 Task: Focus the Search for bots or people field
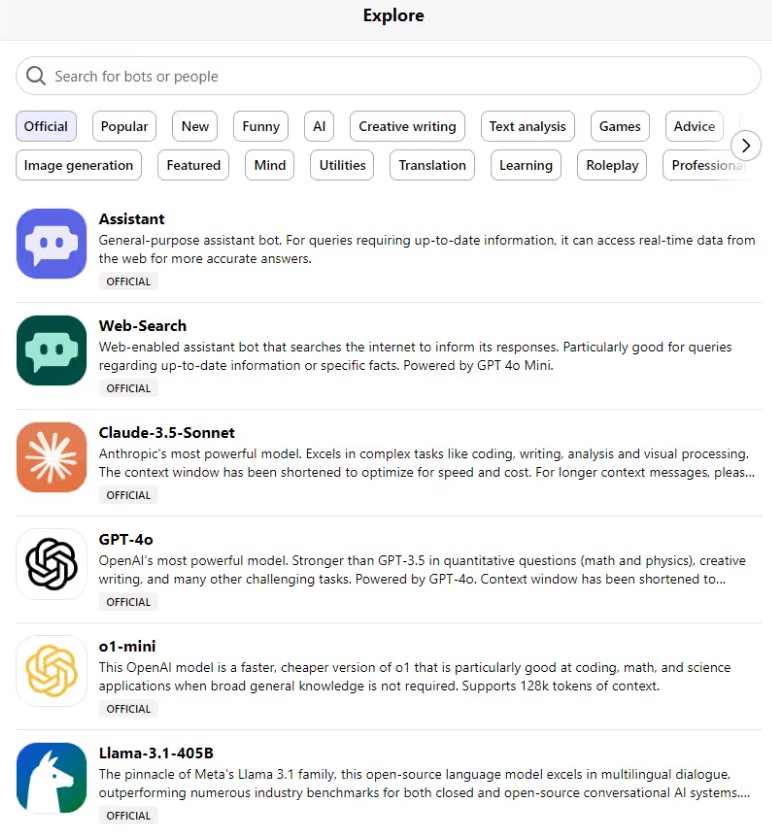click(x=400, y=76)
